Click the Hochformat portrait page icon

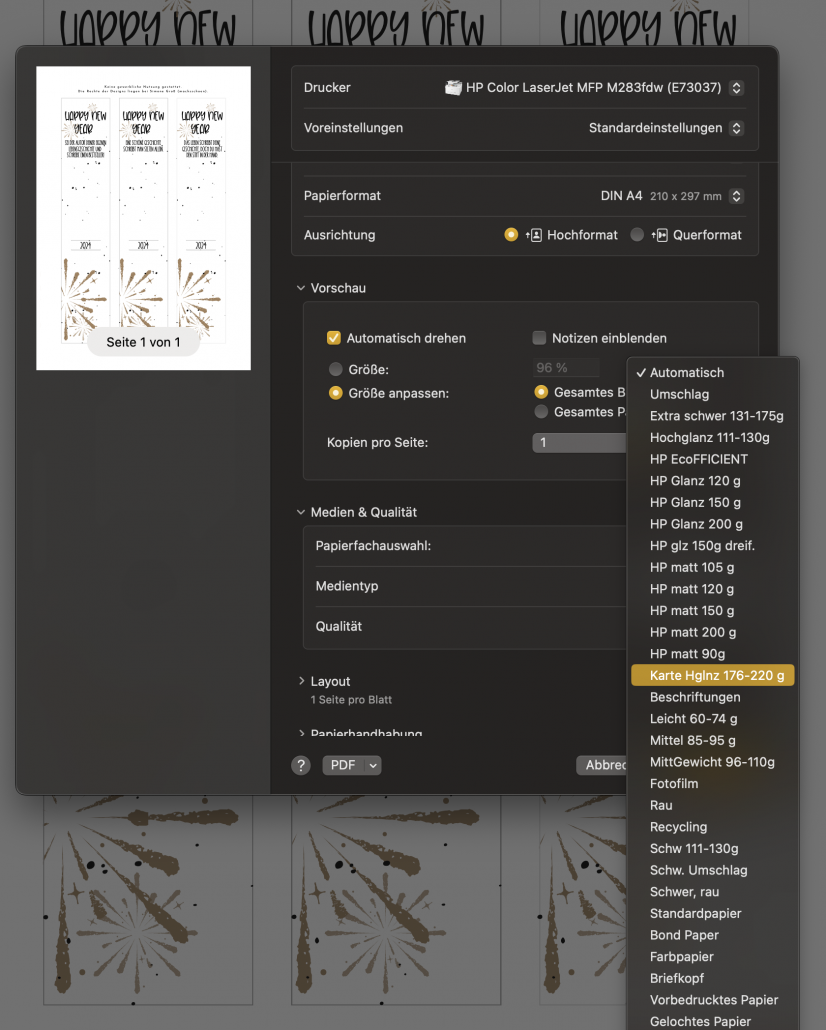pos(534,235)
